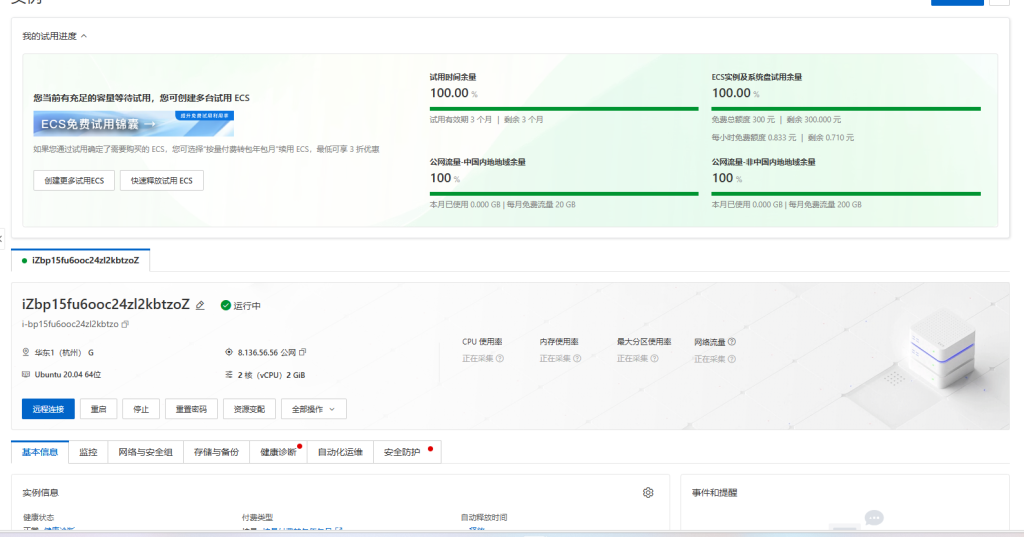Screen dimensions: 1024x537
Task: Select the 健康诊断 tab
Action: click(x=277, y=453)
